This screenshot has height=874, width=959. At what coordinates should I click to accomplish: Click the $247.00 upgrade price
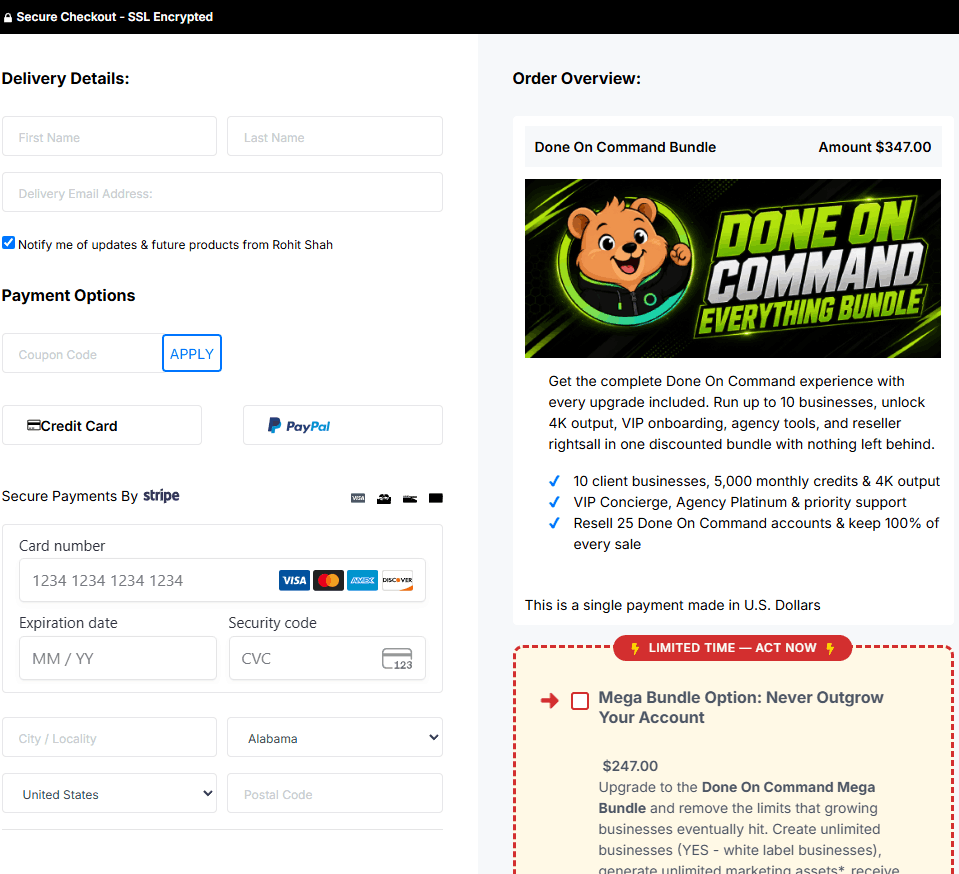point(630,766)
